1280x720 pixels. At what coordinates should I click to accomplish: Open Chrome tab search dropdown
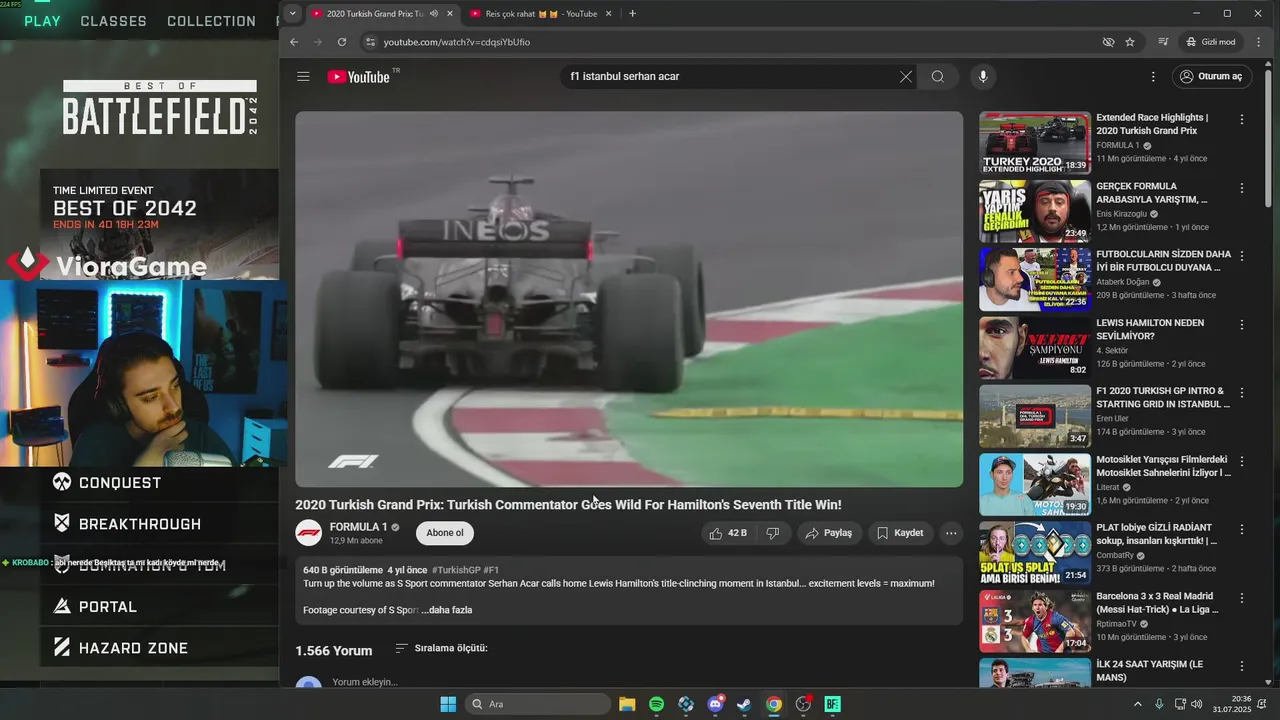(x=291, y=13)
